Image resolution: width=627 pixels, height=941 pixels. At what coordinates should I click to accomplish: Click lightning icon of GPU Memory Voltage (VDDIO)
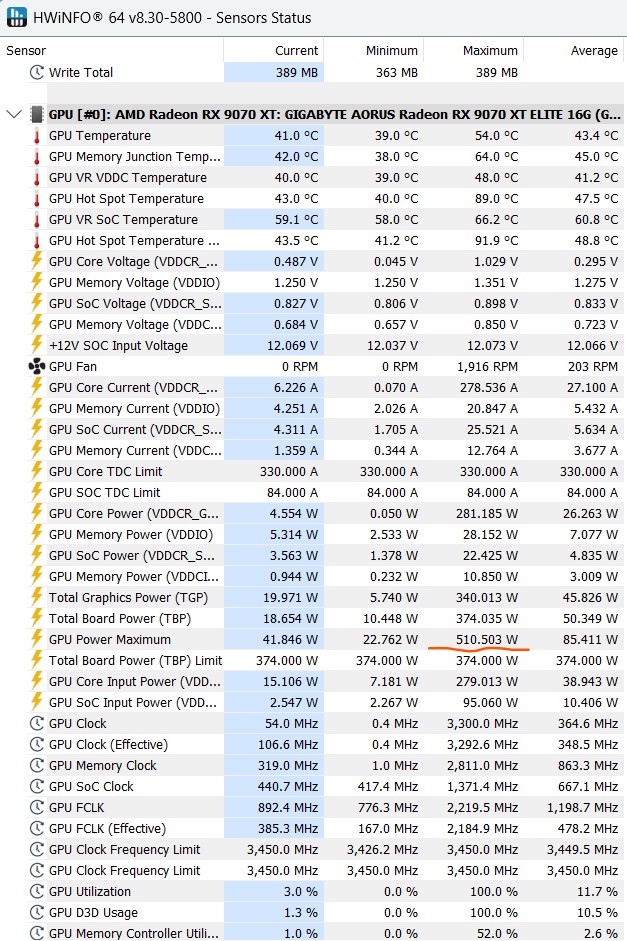37,282
